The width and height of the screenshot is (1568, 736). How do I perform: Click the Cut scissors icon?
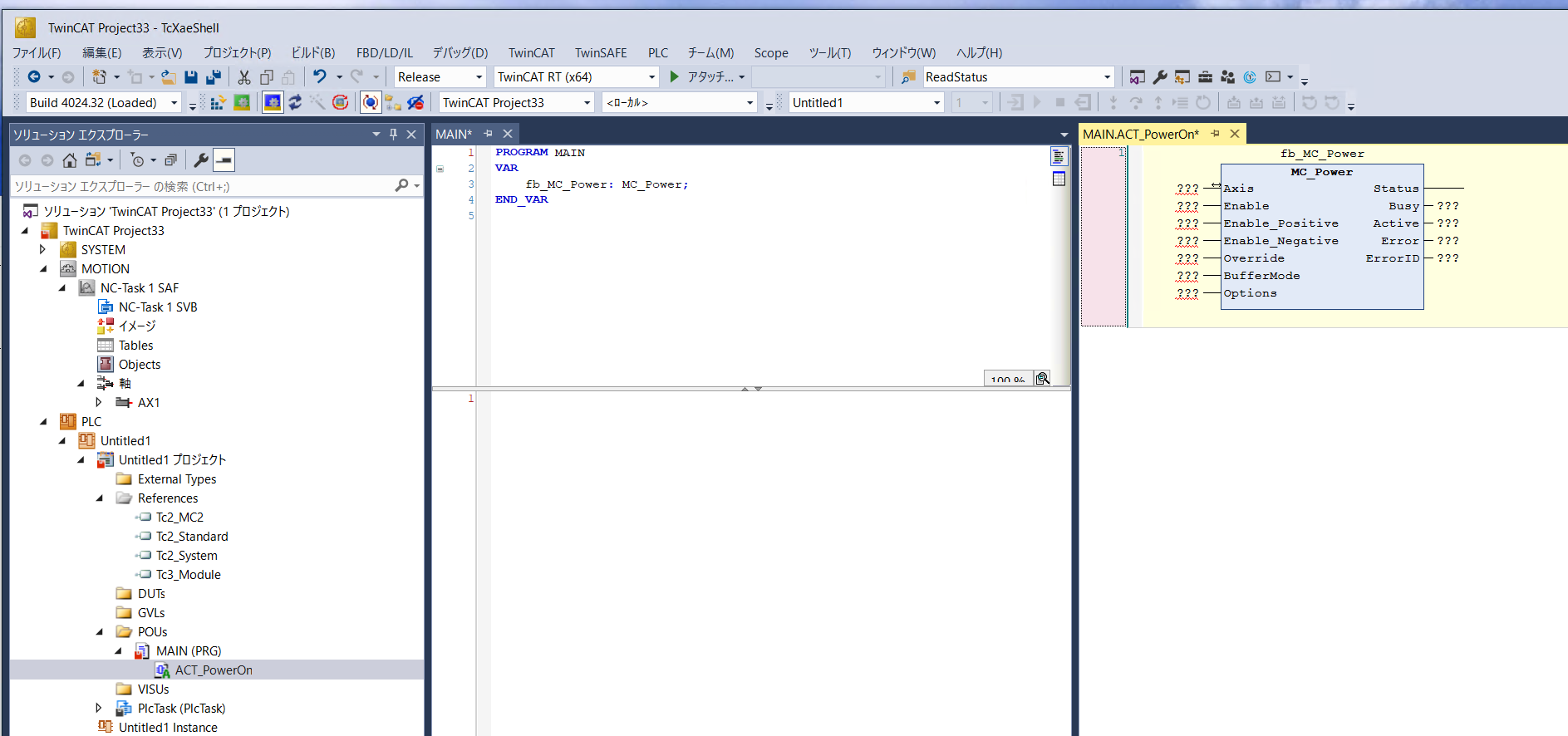(244, 77)
